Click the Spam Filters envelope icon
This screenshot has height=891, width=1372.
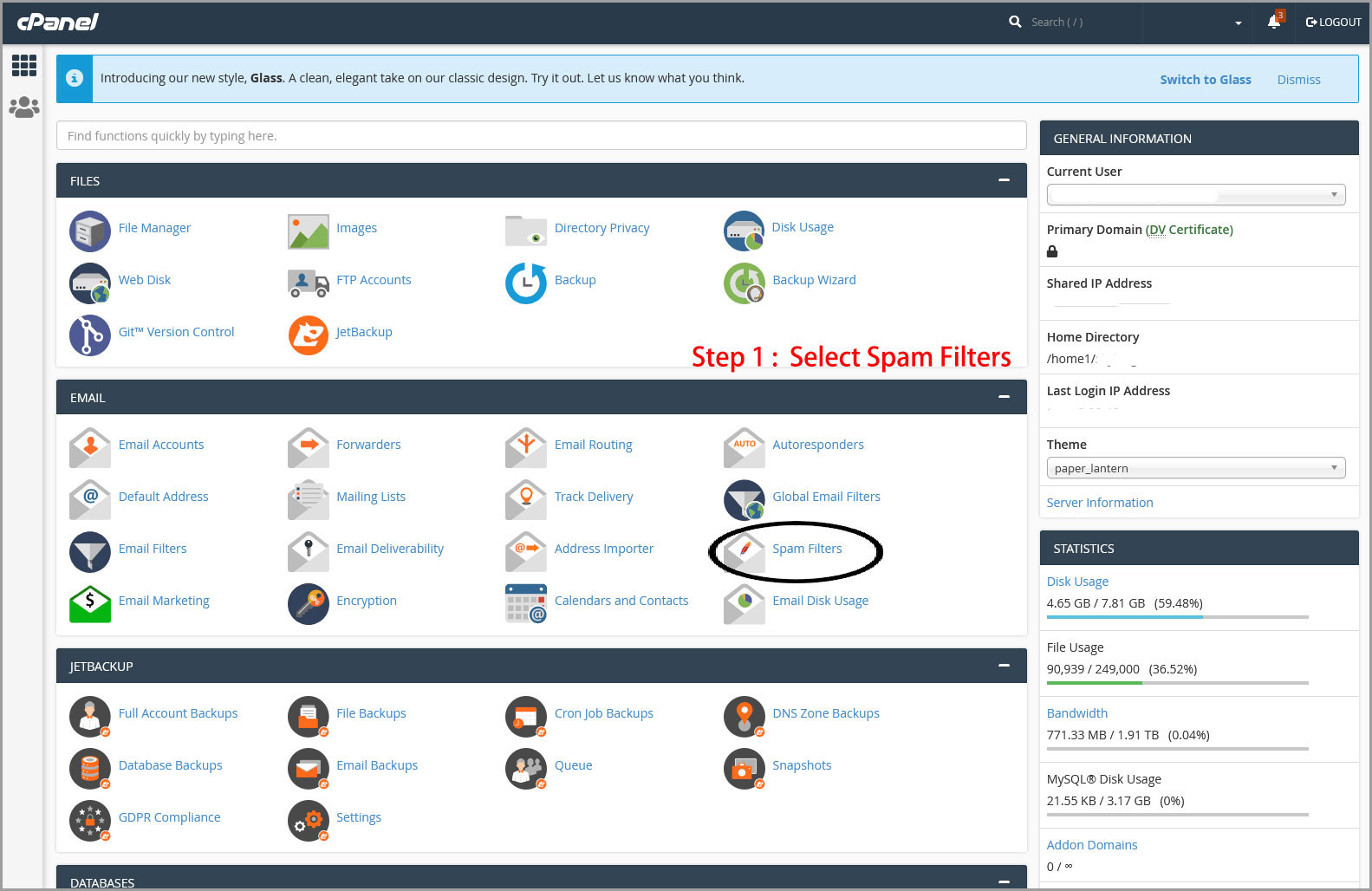pyautogui.click(x=745, y=552)
